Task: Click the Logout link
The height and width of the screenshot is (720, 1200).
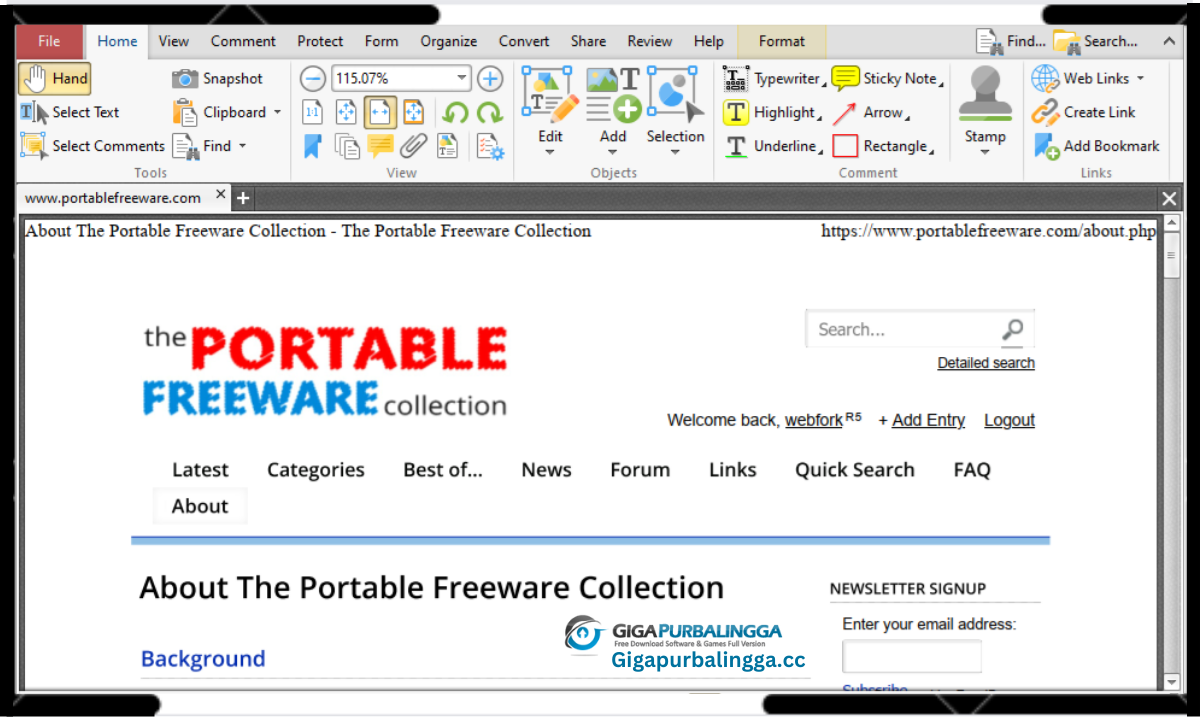Action: 1009,420
